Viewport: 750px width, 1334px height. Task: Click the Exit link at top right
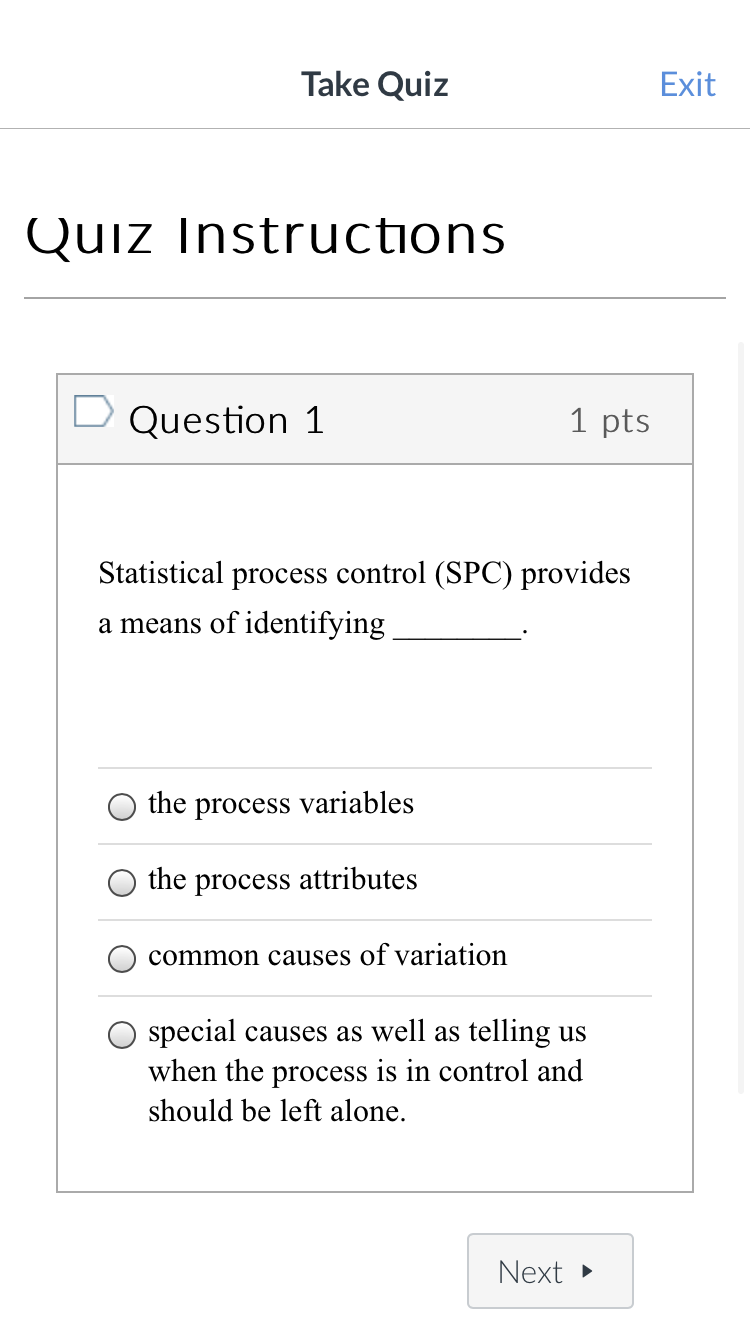687,84
